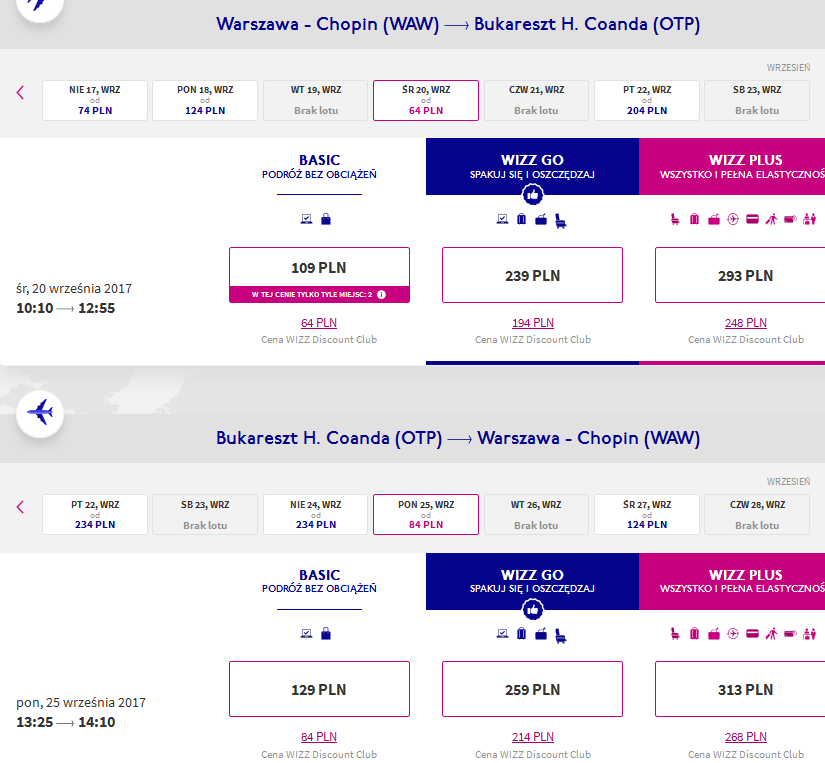Click trolley bag icon under outbound WIZZ PLUS
The height and width of the screenshot is (763, 825).
[714, 219]
